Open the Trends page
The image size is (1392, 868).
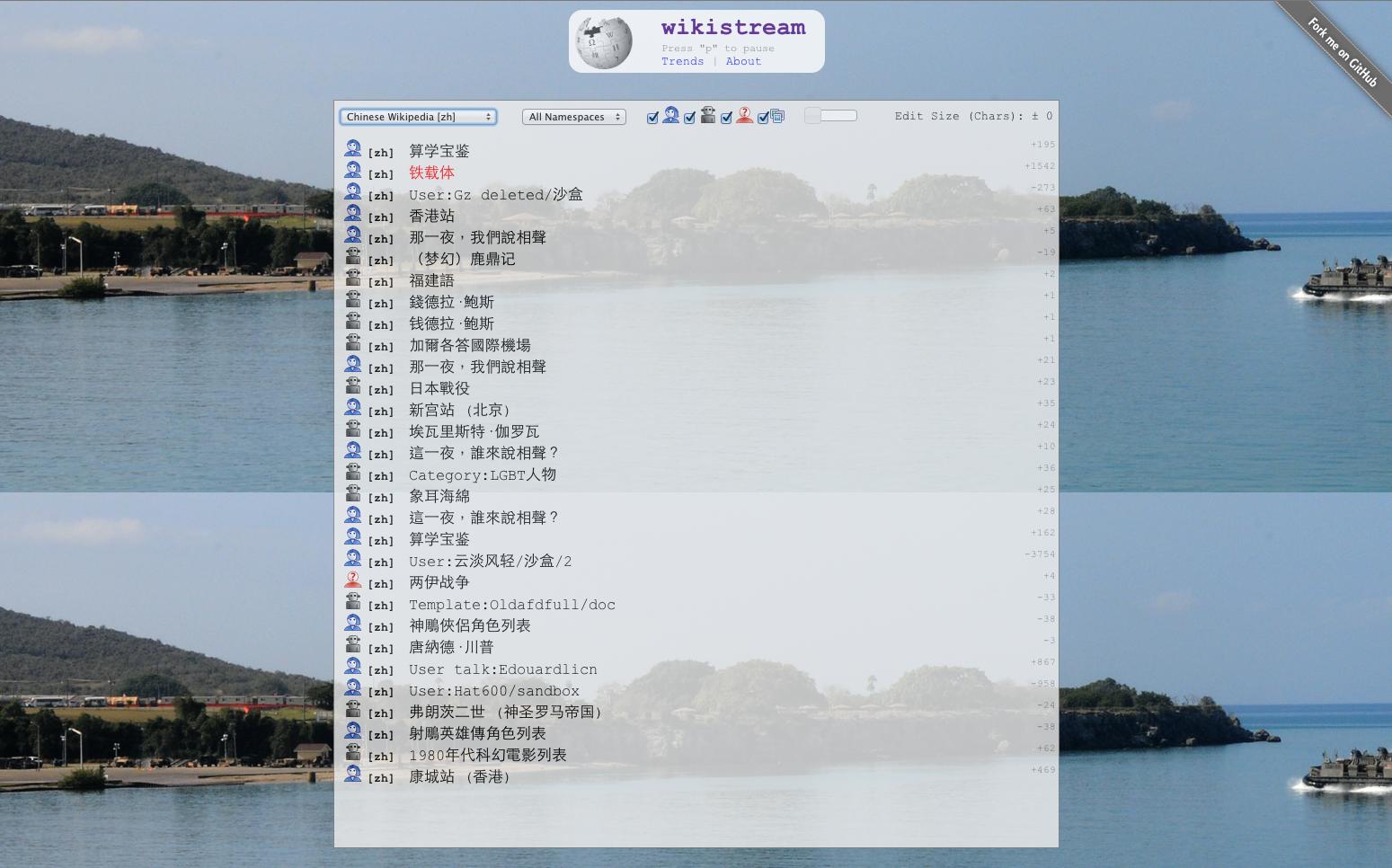click(682, 61)
